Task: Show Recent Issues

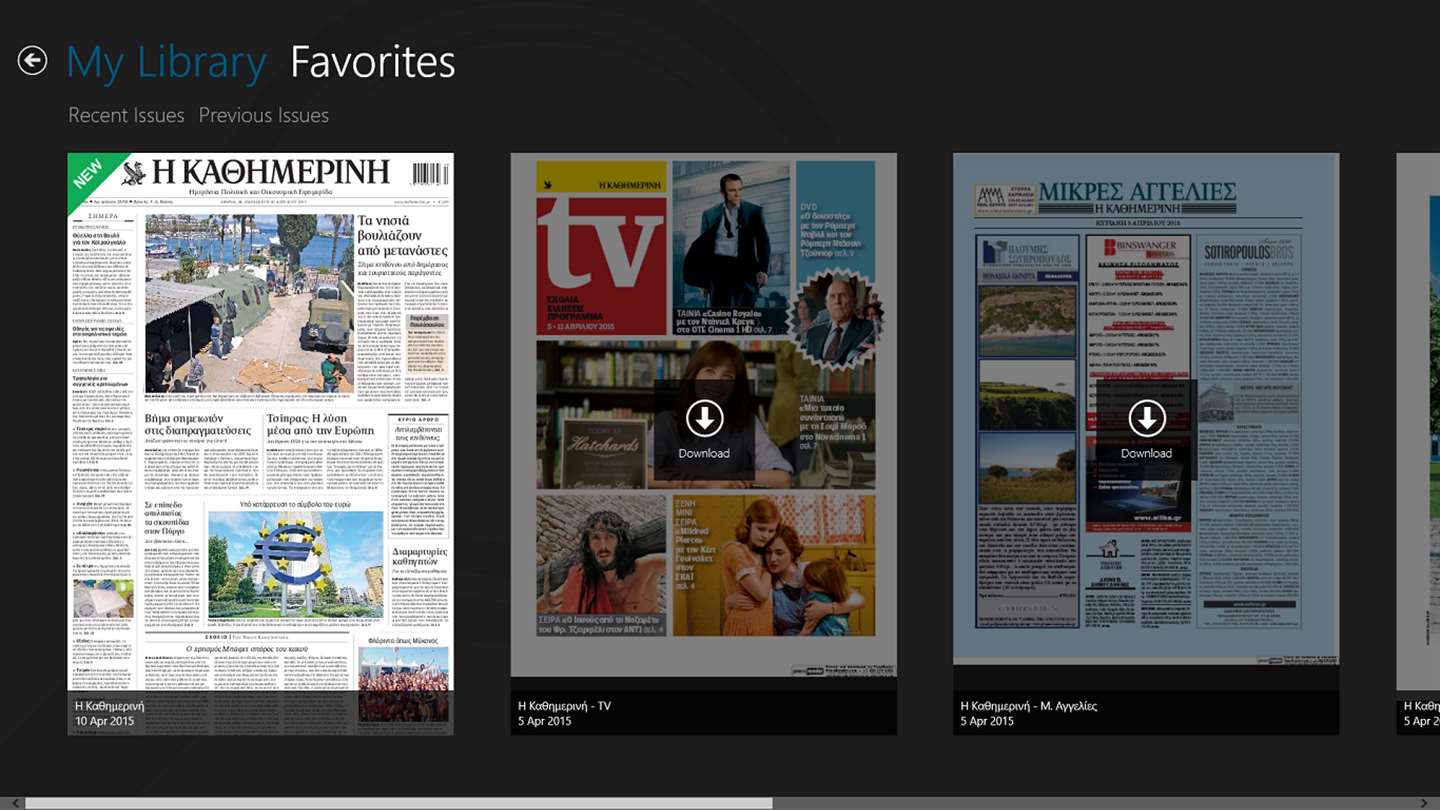Action: [126, 115]
